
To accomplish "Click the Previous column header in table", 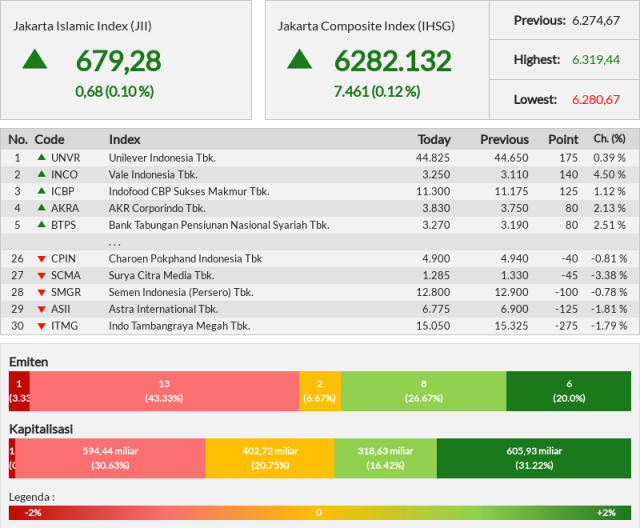I will (x=504, y=140).
